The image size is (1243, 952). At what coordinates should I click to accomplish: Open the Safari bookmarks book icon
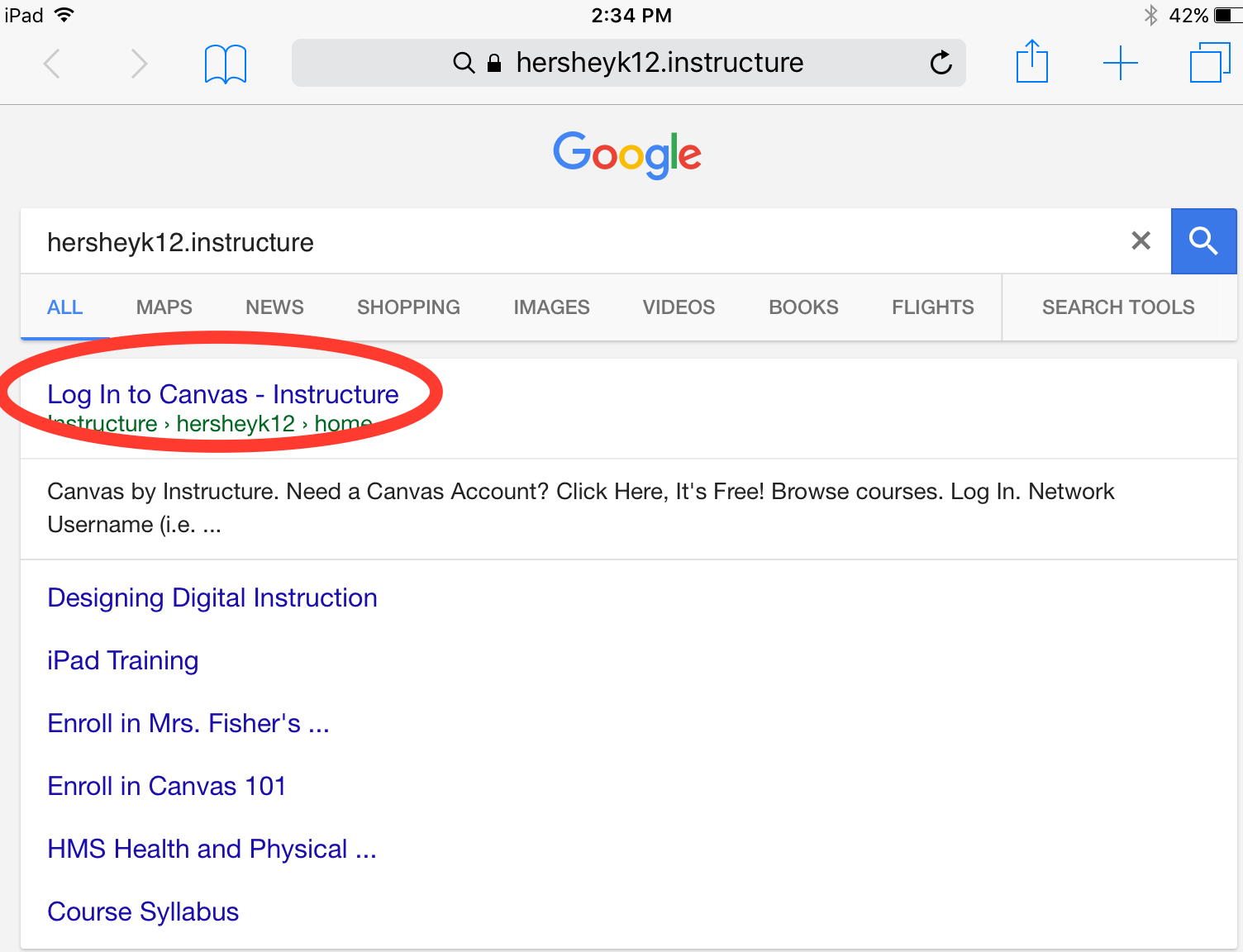(225, 64)
